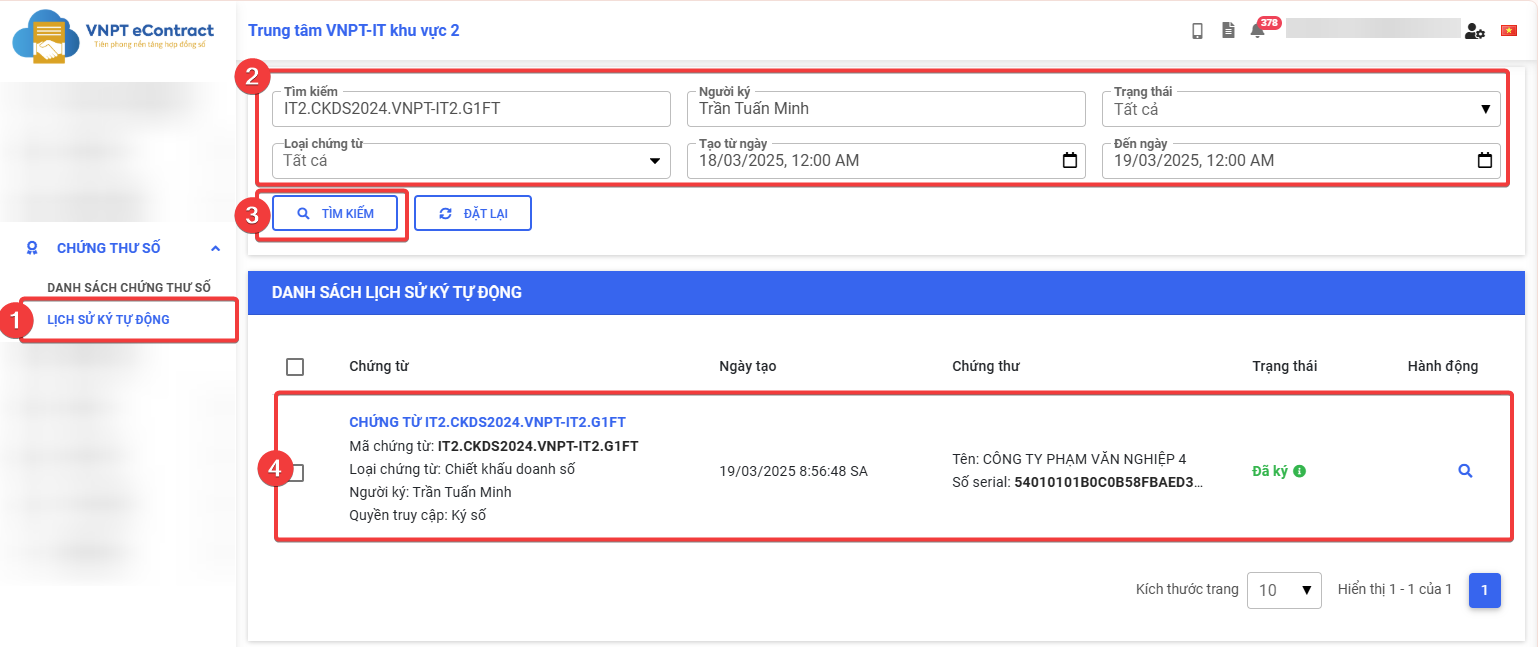The image size is (1538, 647).
Task: Click the info icon next to Đã ký
Action: tap(1299, 470)
